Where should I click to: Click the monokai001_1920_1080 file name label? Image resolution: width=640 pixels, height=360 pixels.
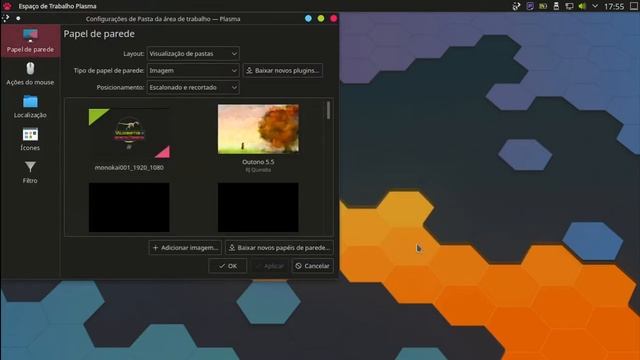(129, 167)
